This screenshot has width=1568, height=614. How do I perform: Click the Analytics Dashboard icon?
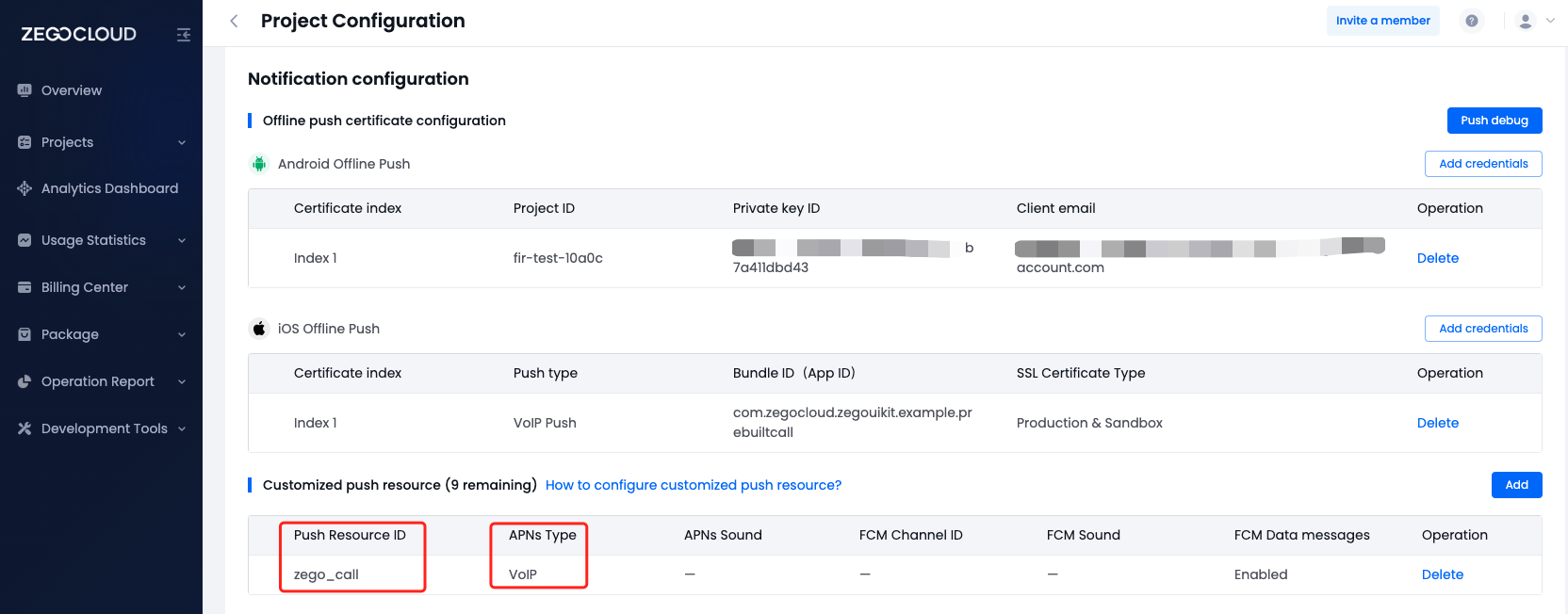coord(24,188)
